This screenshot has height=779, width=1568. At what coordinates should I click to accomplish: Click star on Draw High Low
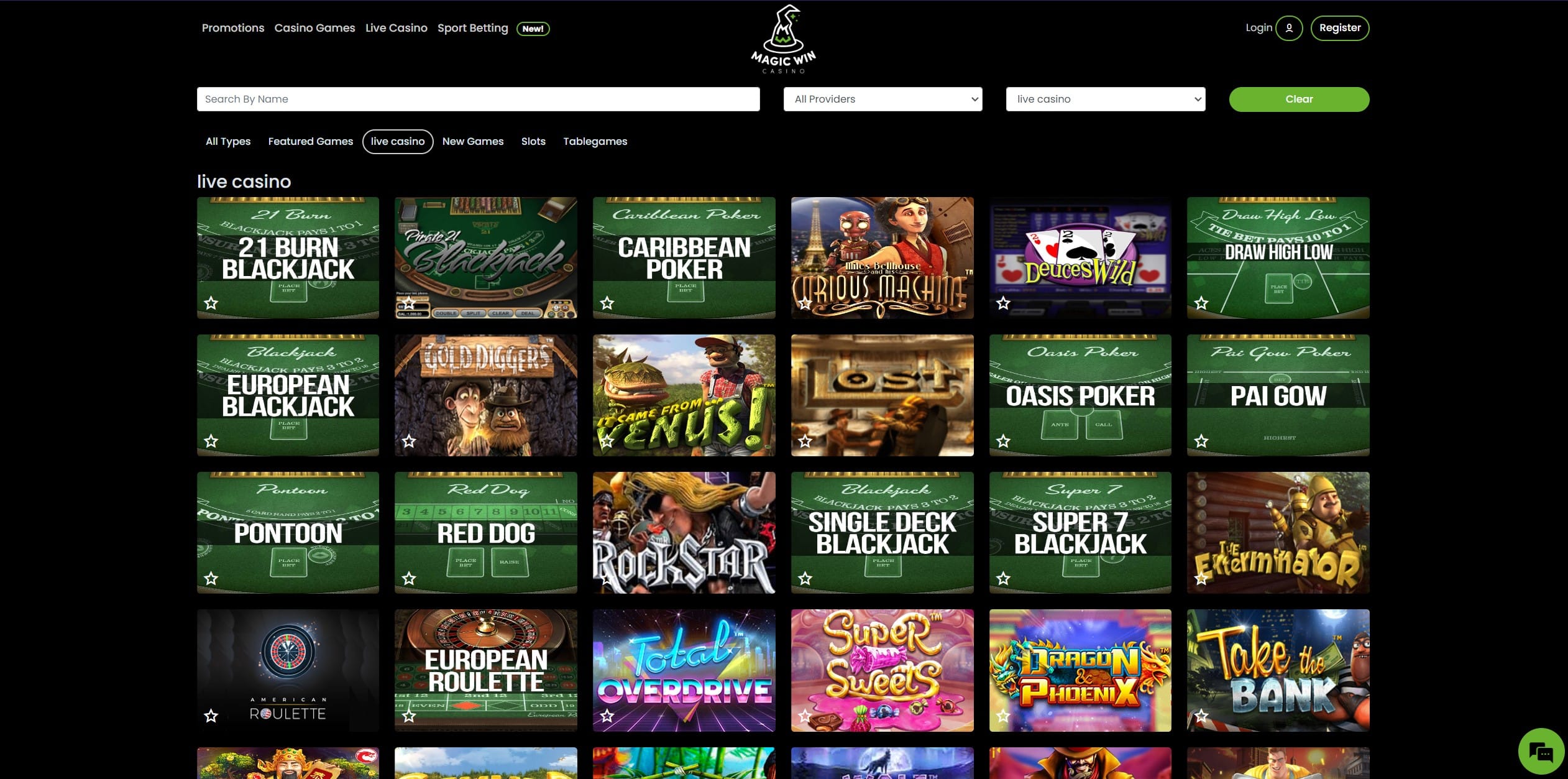pos(1201,303)
